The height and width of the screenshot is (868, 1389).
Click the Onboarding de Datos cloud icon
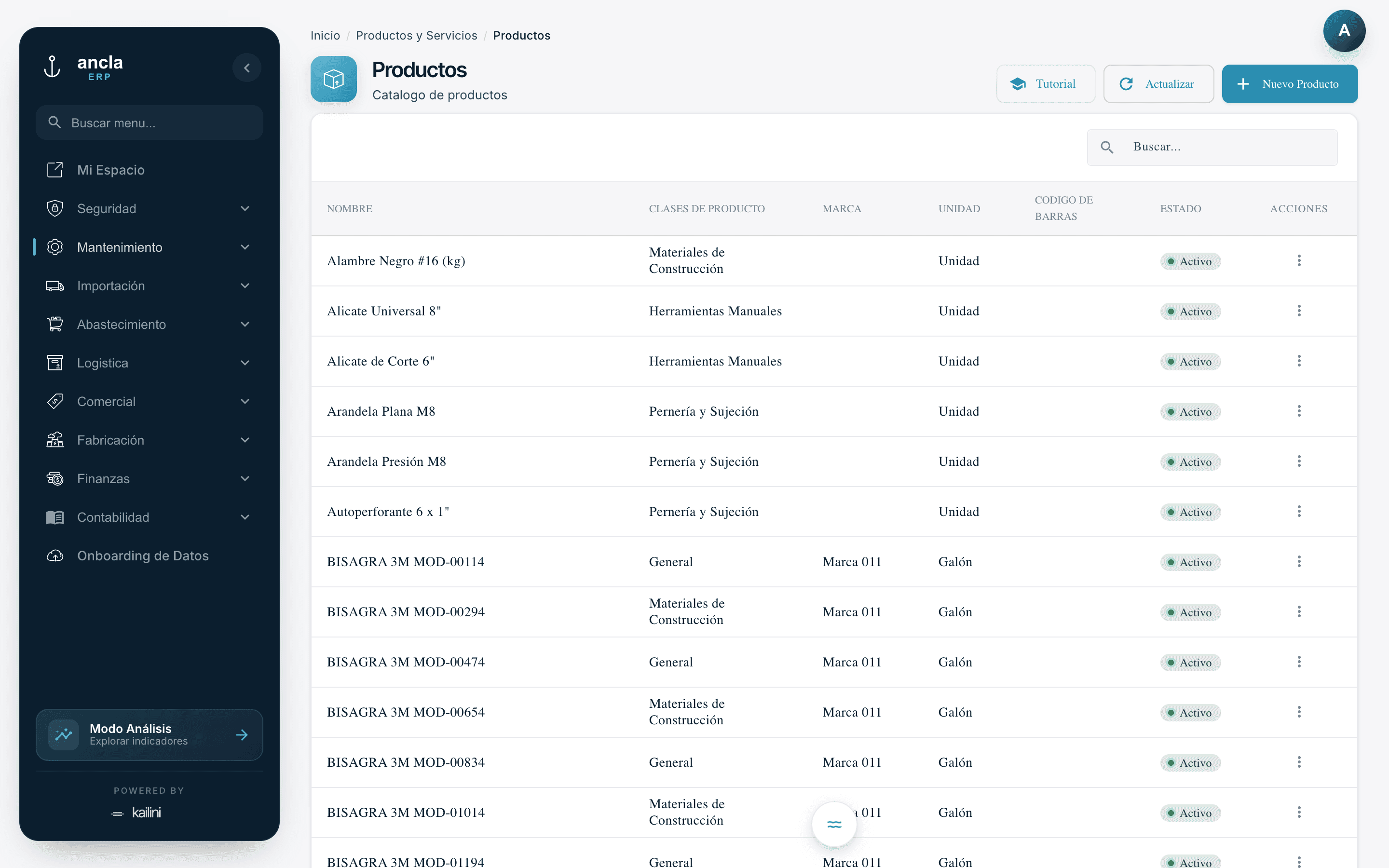tap(54, 555)
